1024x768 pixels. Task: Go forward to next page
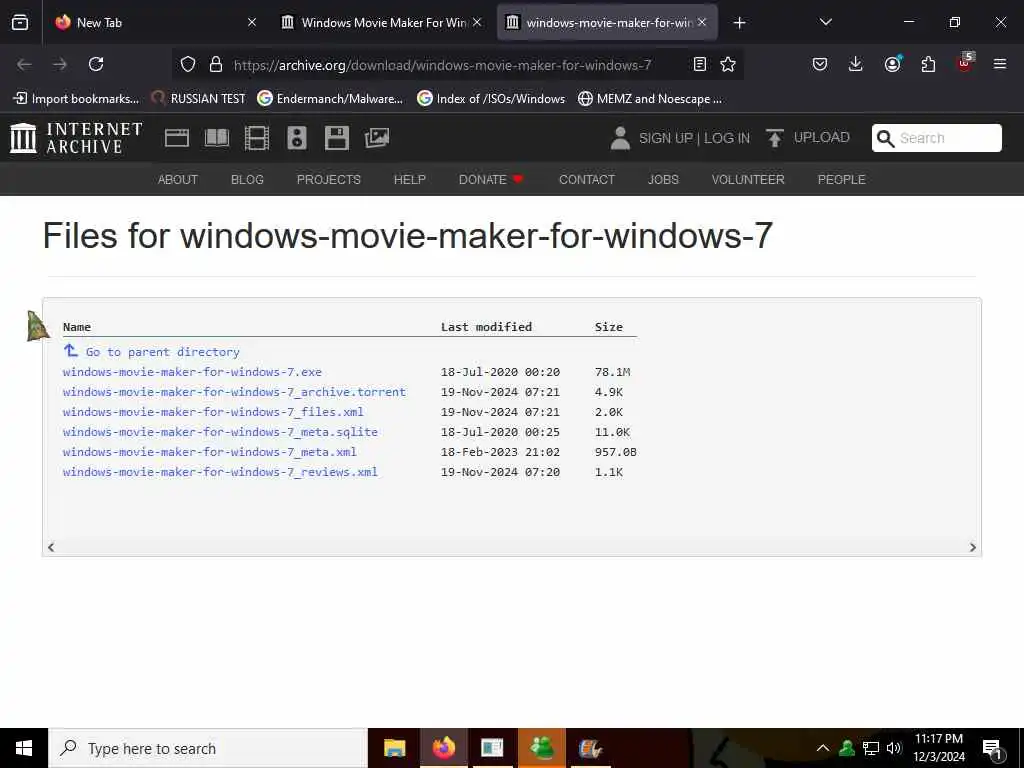(x=60, y=64)
